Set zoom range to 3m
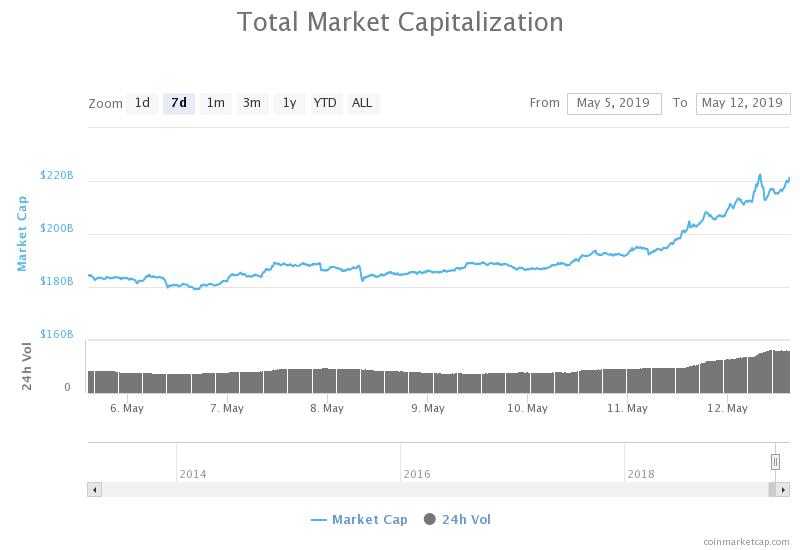The image size is (800, 550). [x=252, y=103]
